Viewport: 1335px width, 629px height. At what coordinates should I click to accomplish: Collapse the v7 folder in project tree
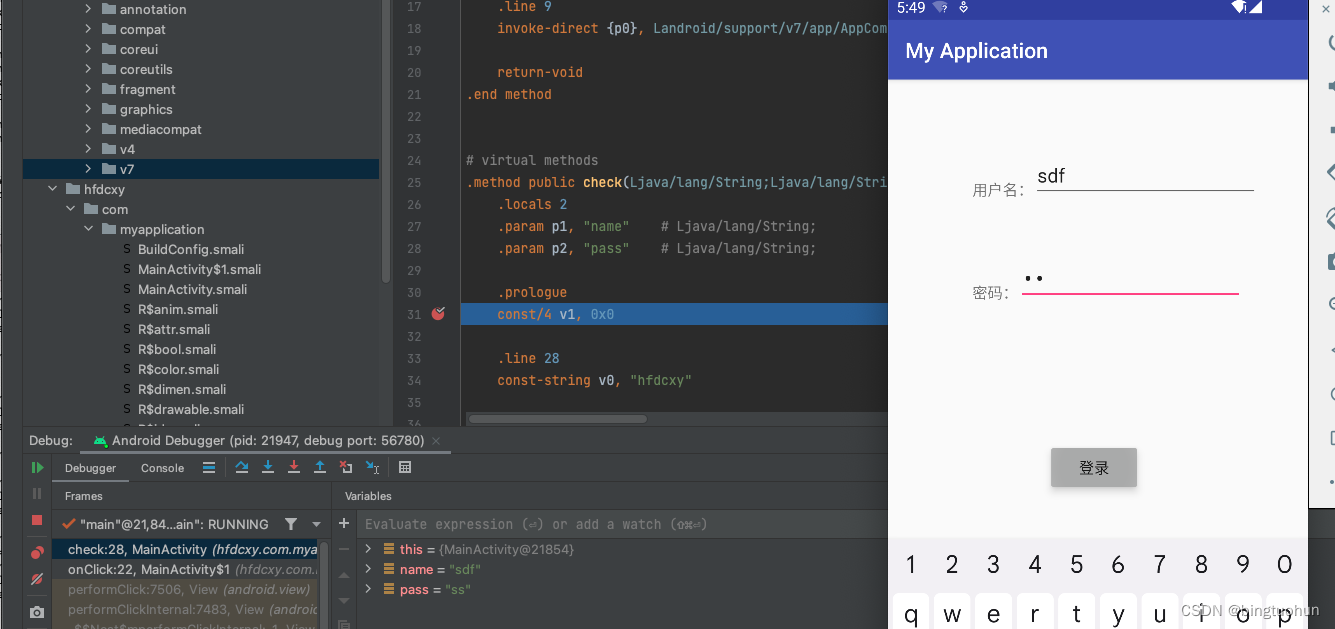[88, 169]
